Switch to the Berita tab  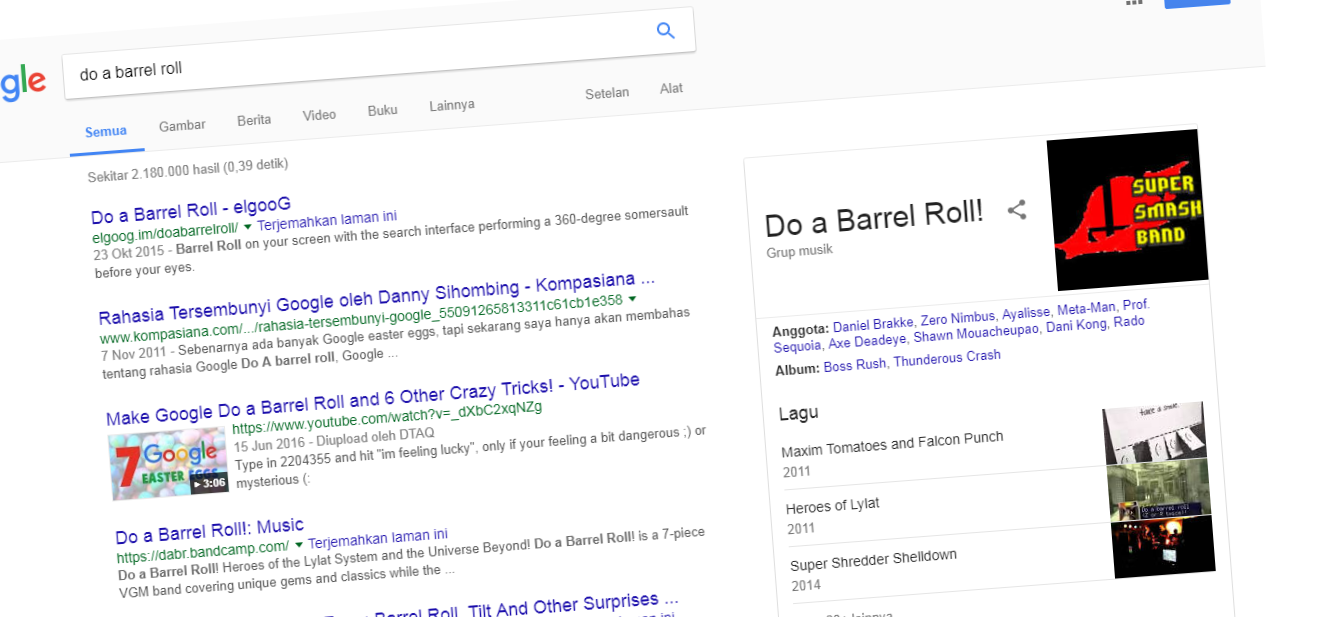(254, 120)
